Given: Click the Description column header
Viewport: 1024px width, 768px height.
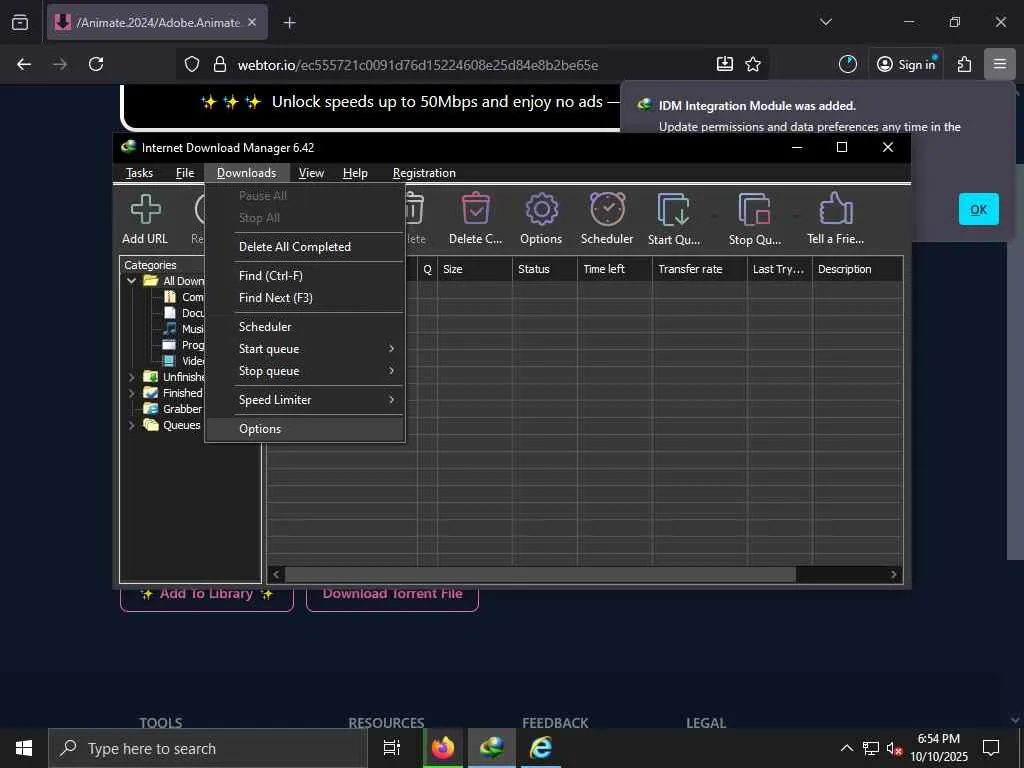Looking at the screenshot, I should point(857,269).
